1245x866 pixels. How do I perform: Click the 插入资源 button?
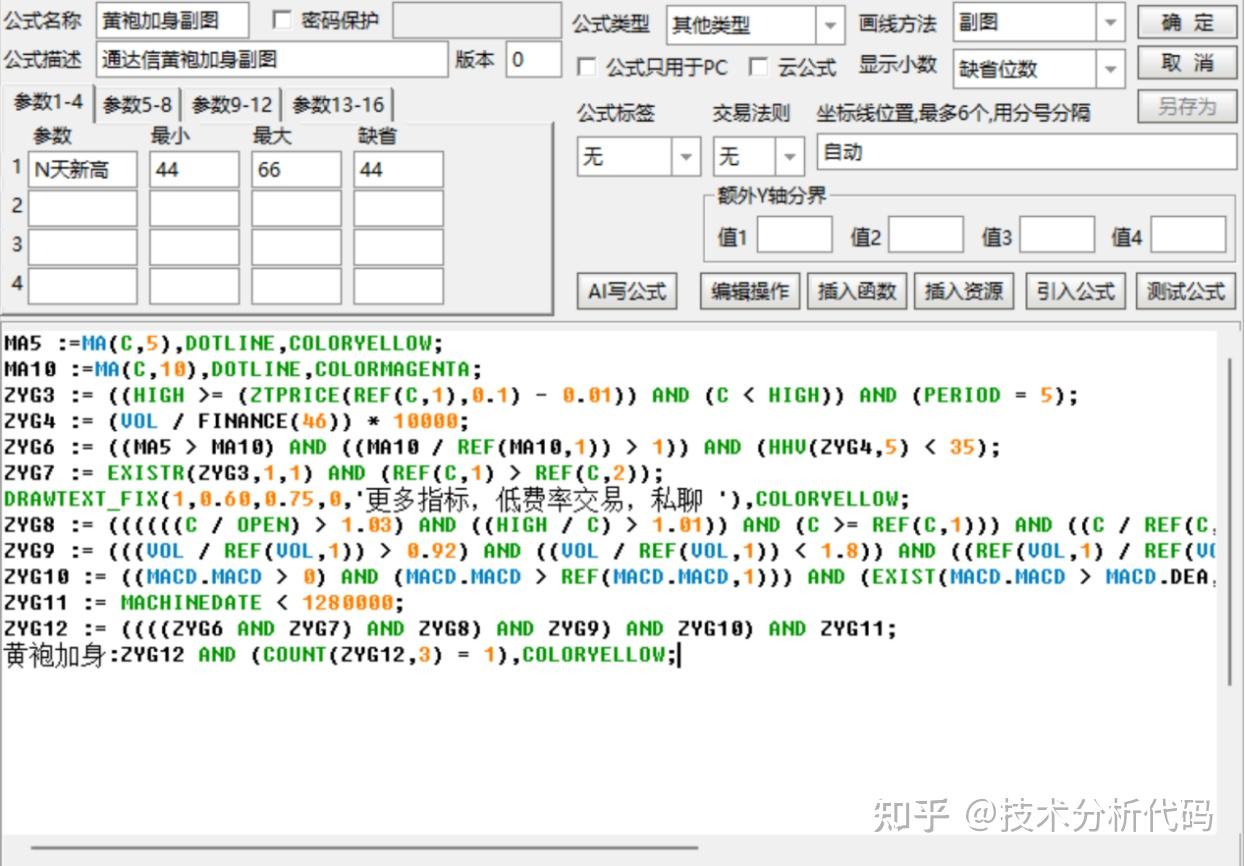coord(964,291)
